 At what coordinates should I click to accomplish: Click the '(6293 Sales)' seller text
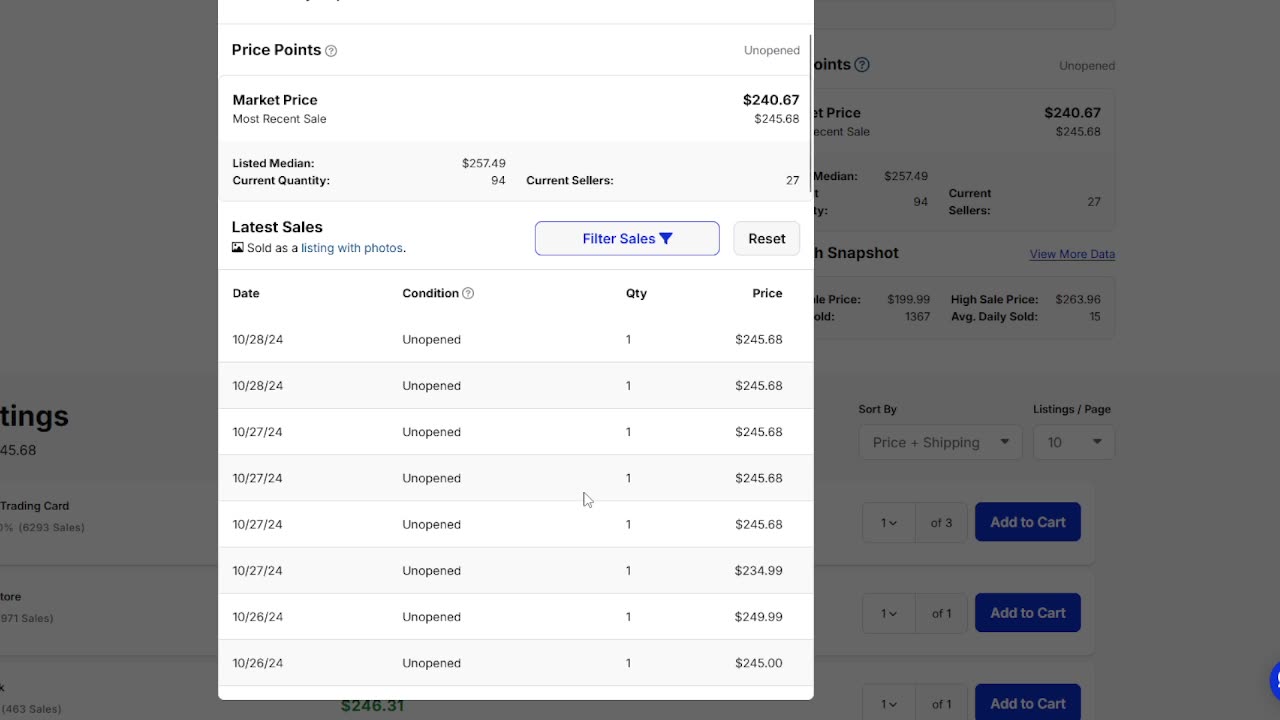tap(52, 527)
